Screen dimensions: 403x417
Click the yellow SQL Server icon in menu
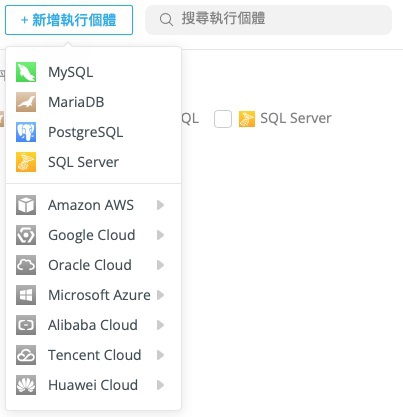(26, 162)
